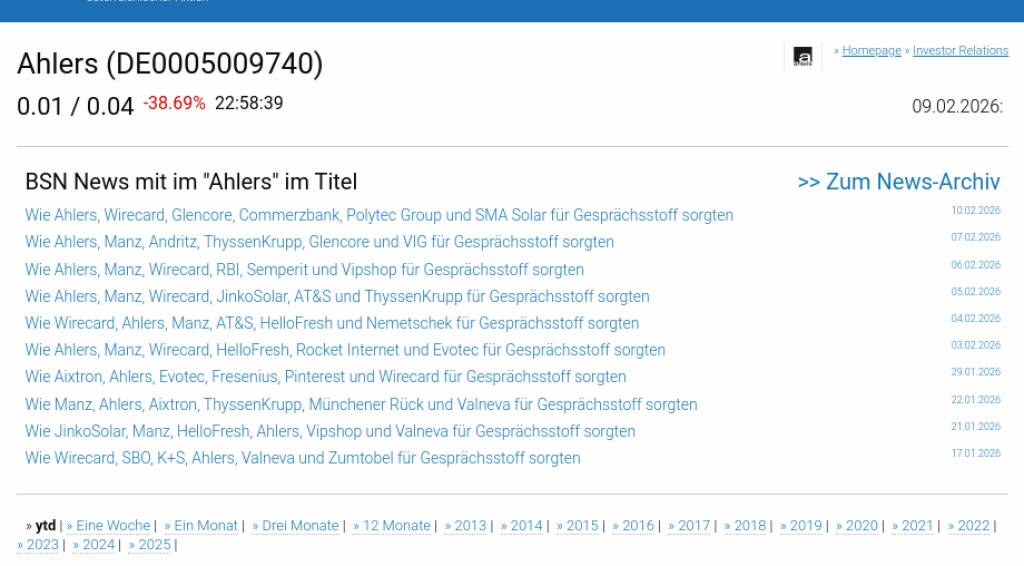This screenshot has width=1024, height=566.
Task: Open news article mentioning Polytec Group and SMA Solar
Action: pyautogui.click(x=379, y=215)
